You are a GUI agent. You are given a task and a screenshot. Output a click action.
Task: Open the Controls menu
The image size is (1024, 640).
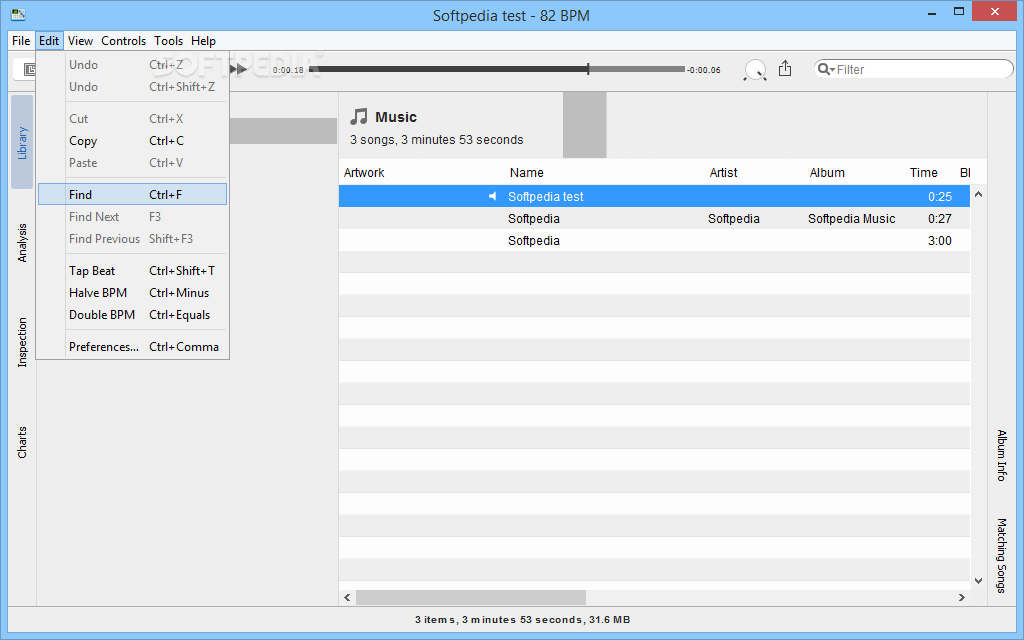pyautogui.click(x=123, y=40)
